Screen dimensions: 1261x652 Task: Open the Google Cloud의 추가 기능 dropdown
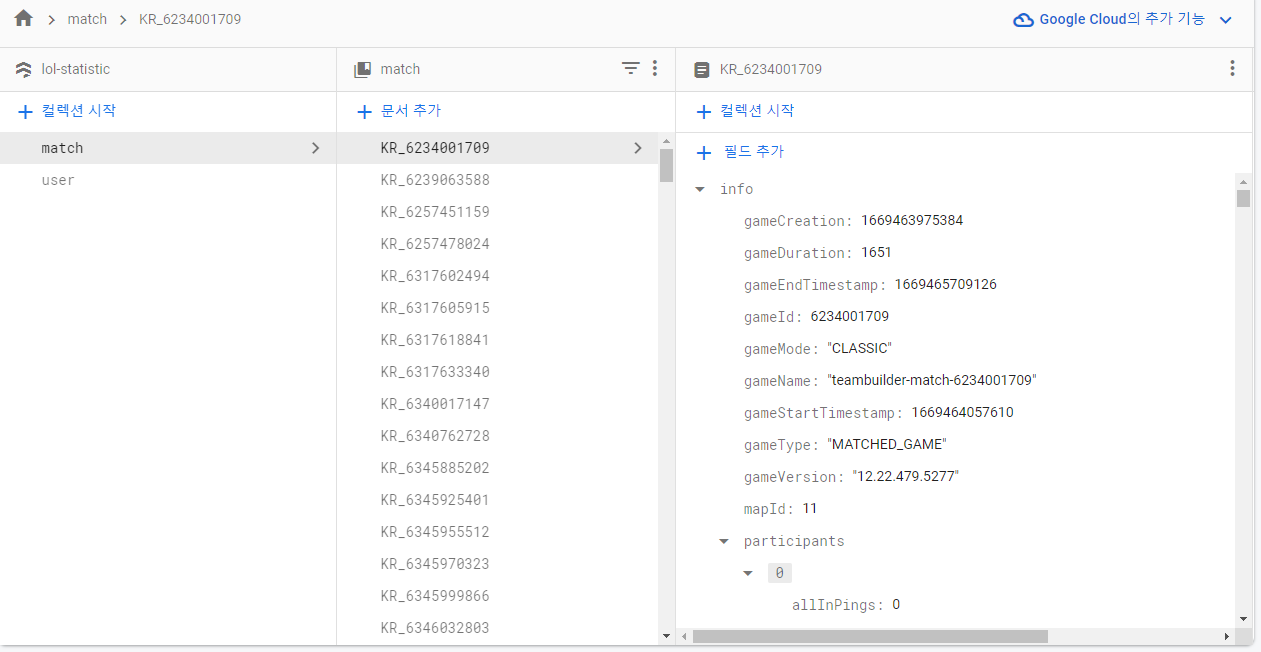pyautogui.click(x=1225, y=19)
